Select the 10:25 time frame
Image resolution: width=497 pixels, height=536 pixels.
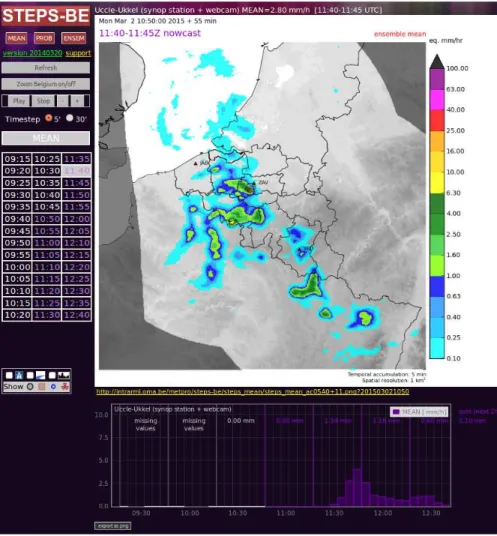47,159
